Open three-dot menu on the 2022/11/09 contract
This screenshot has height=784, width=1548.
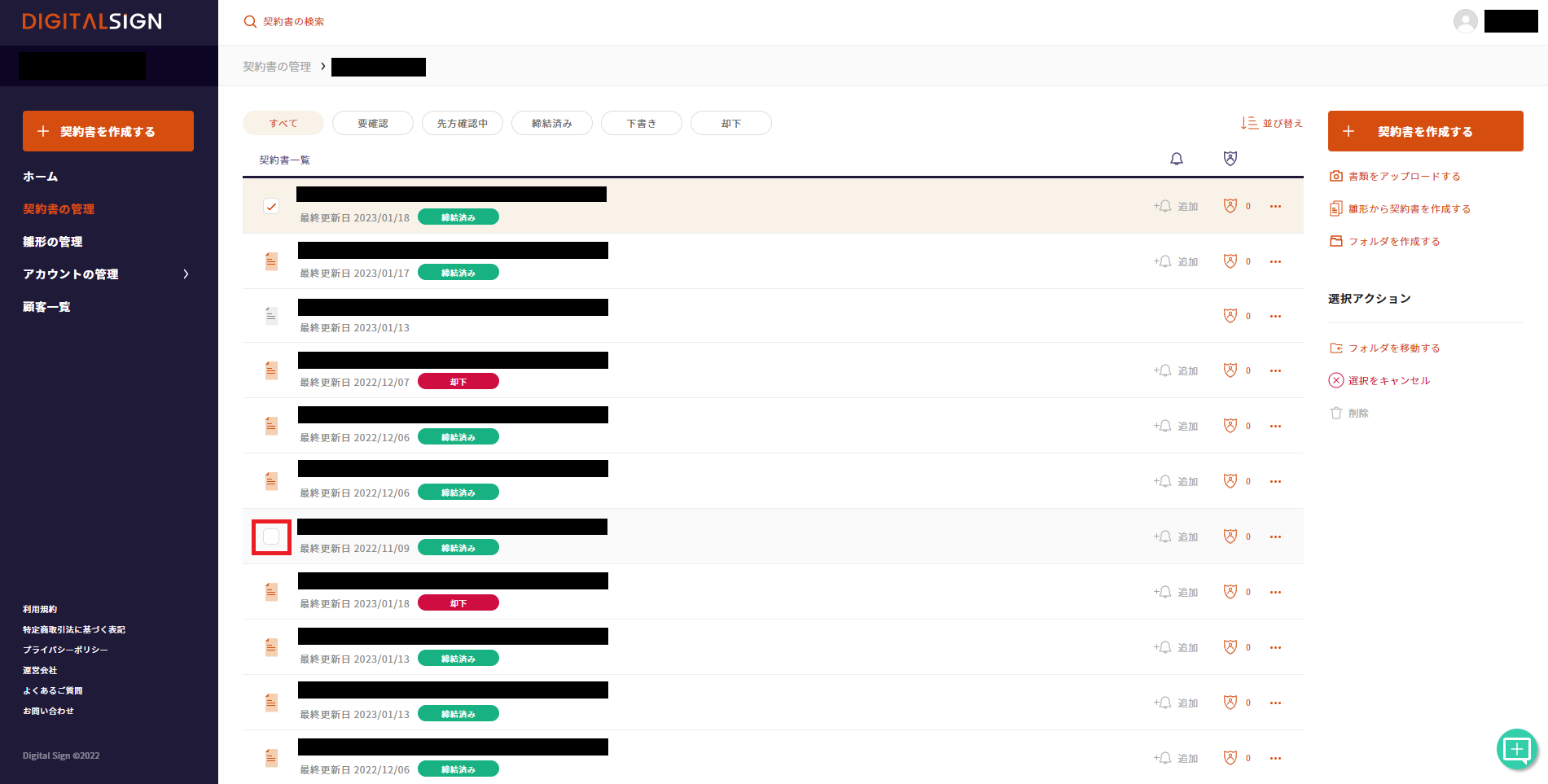point(1275,537)
